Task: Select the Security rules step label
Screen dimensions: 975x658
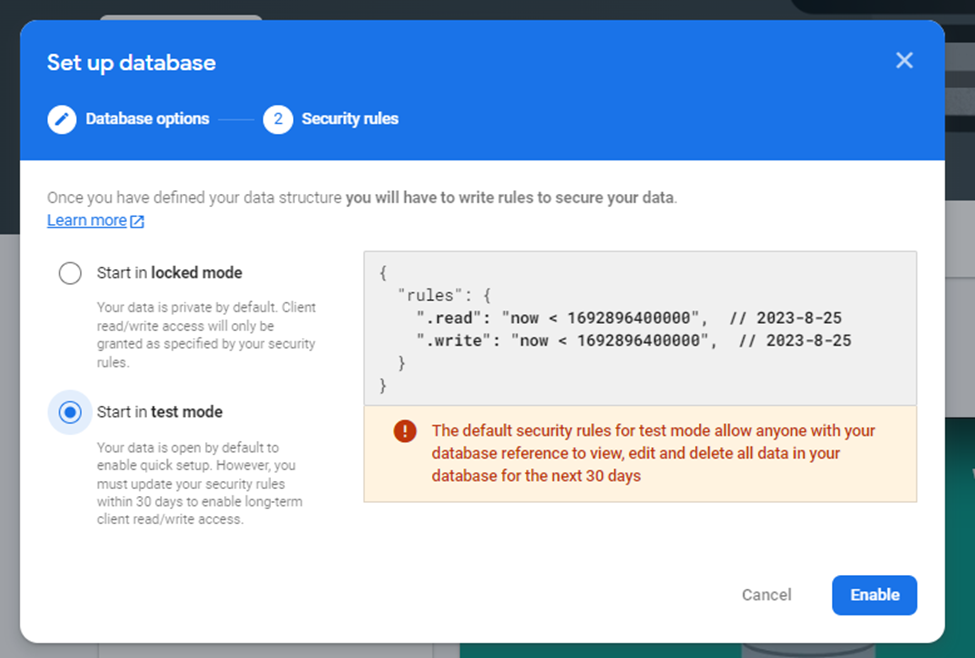Action: tap(350, 119)
